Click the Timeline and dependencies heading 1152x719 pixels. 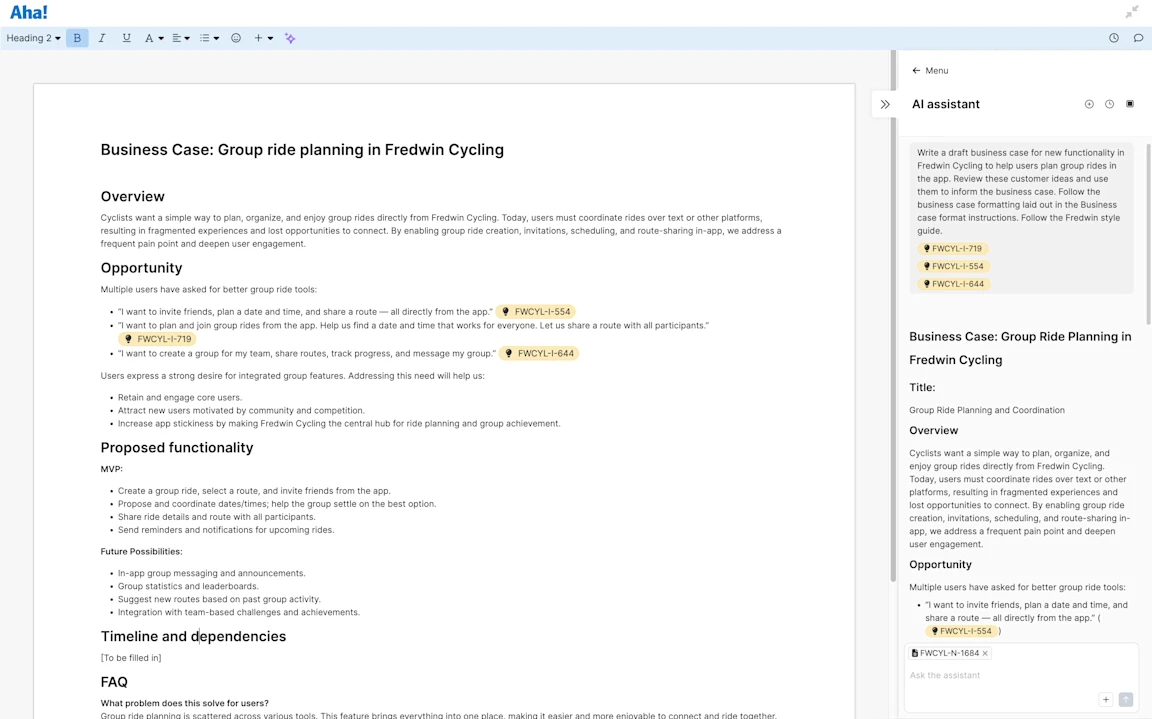click(x=193, y=636)
